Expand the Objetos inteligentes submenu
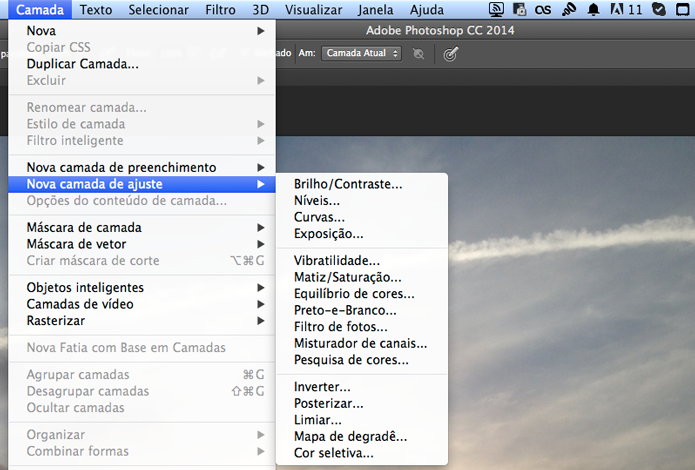Viewport: 695px width, 470px height. pyautogui.click(x=142, y=287)
